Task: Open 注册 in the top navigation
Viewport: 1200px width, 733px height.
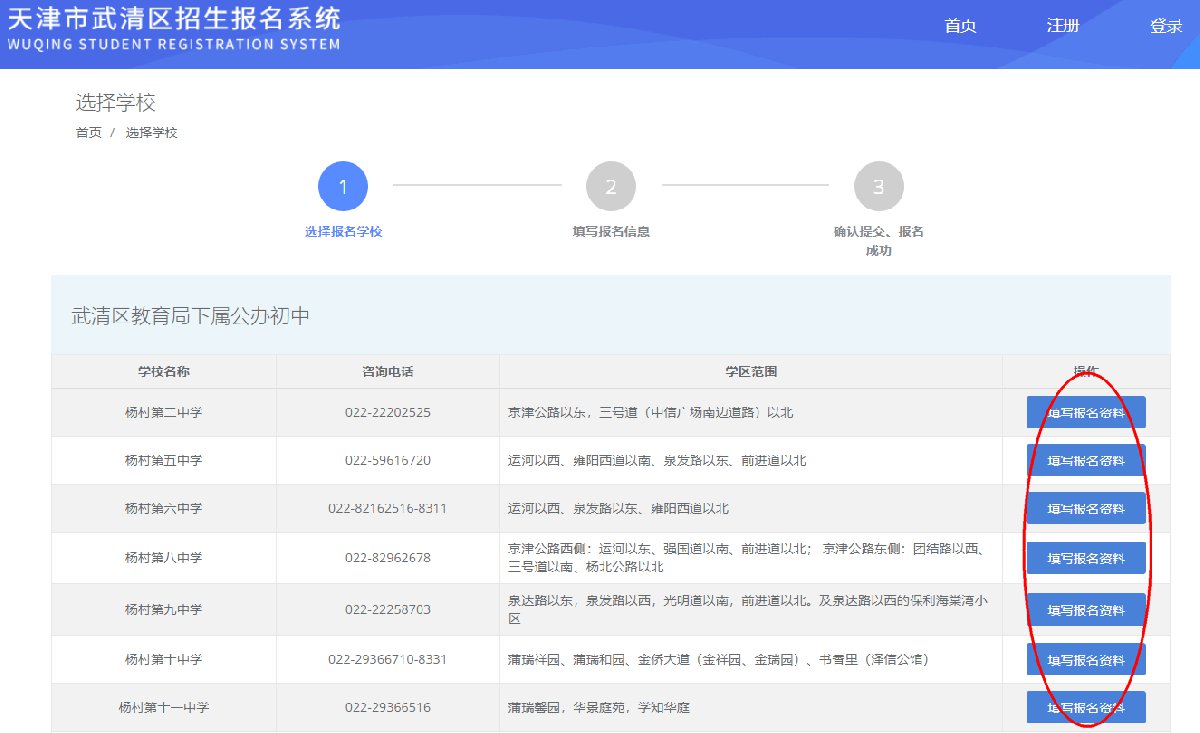Action: point(1063,26)
